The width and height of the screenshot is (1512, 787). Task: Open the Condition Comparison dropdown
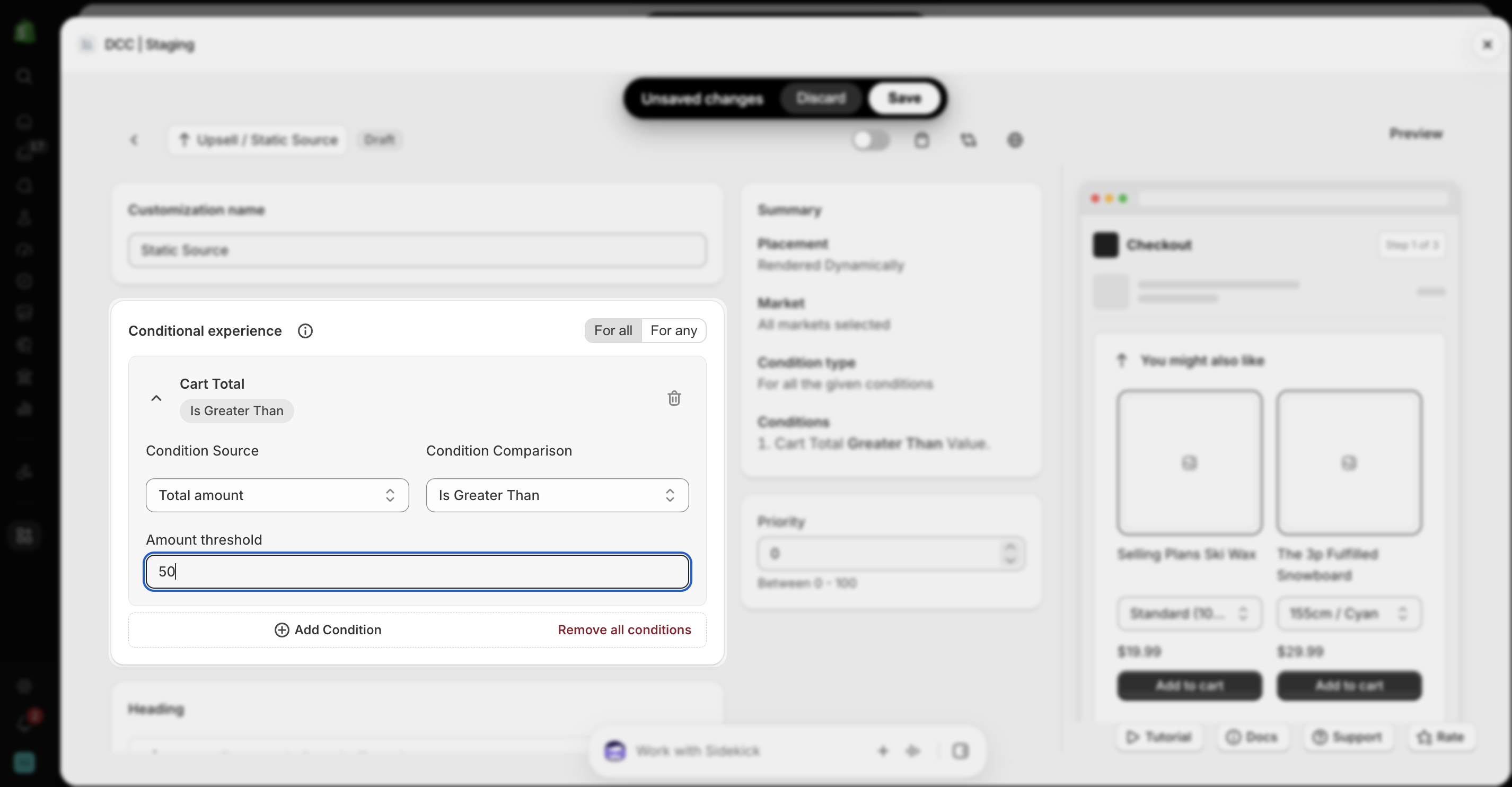(557, 495)
